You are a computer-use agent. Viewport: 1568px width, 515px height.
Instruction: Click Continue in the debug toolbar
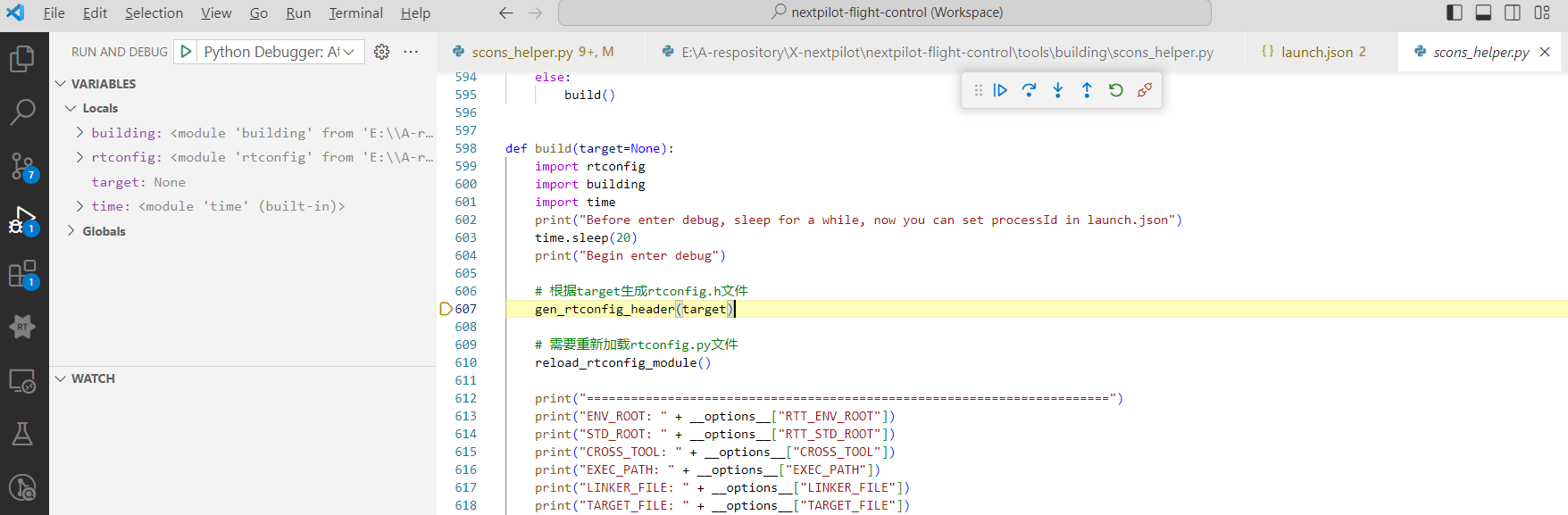point(1000,90)
